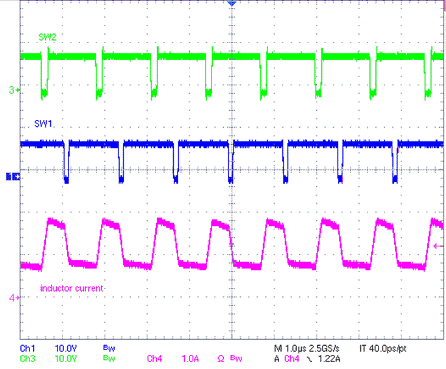Click the SW1 waveform label
The image size is (446, 369).
coord(43,124)
